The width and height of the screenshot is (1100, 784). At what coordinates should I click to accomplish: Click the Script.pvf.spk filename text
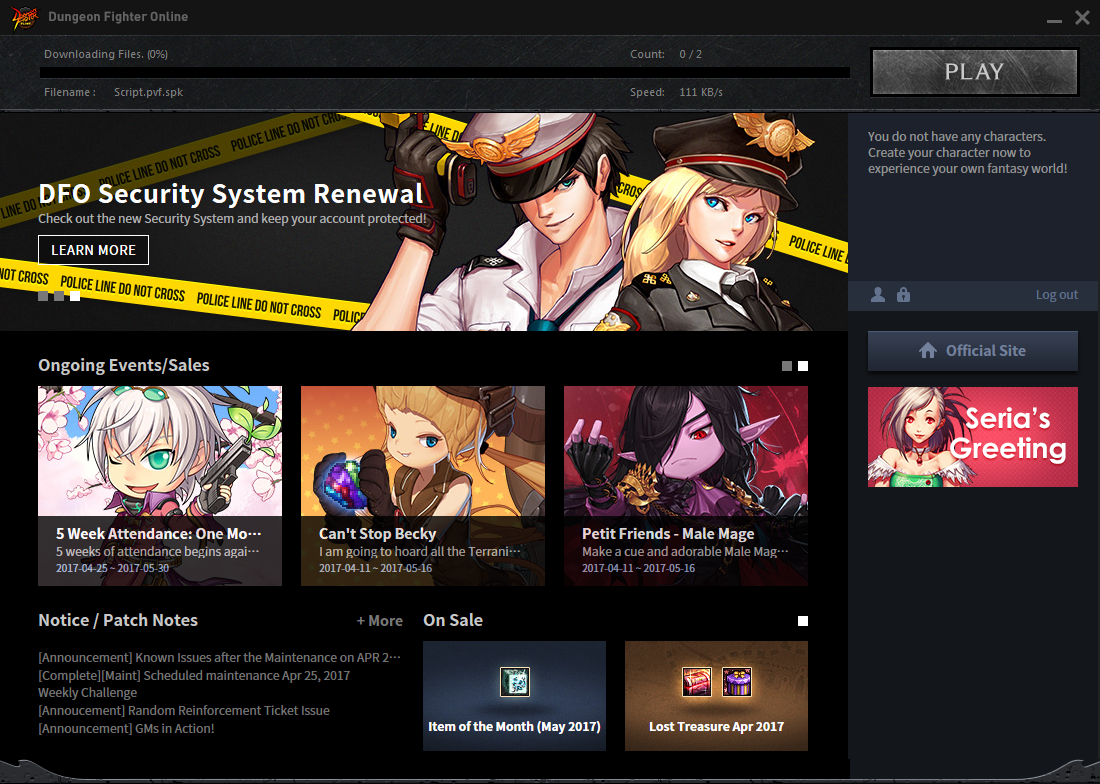coord(149,92)
